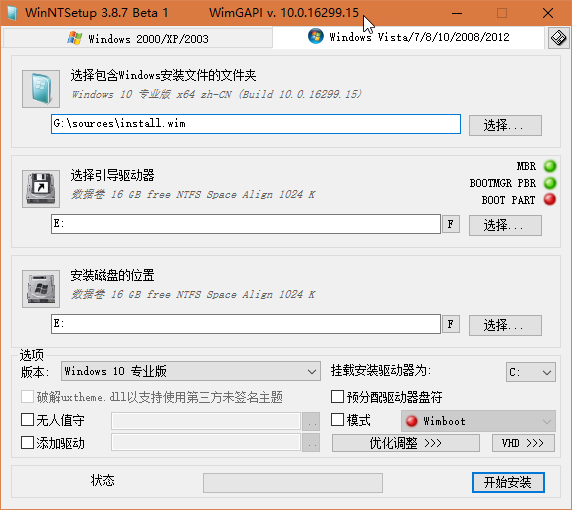572x510 pixels.
Task: Click the F button next to install drive field
Action: click(x=451, y=324)
